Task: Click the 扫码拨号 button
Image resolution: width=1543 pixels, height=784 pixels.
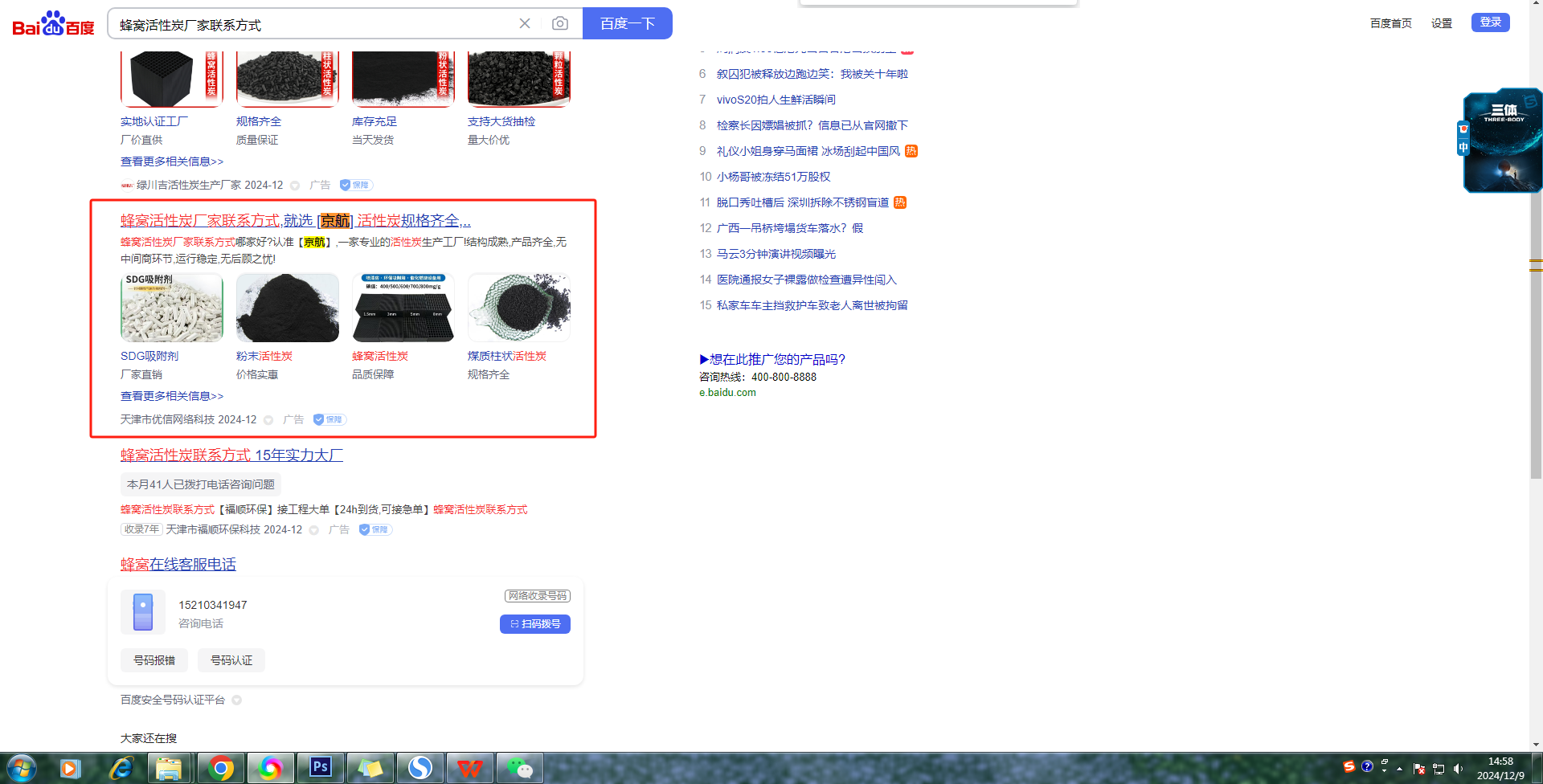Action: [x=535, y=624]
